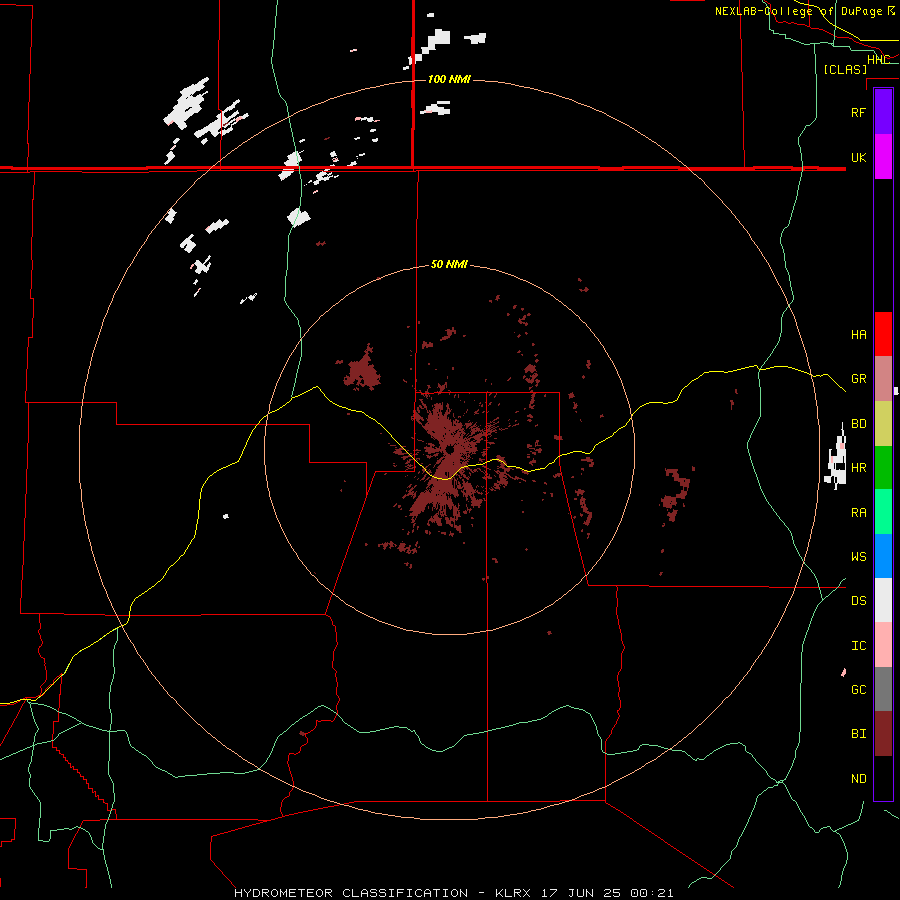Click the radar site center dot
Viewport: 900px width, 900px height.
(451, 449)
